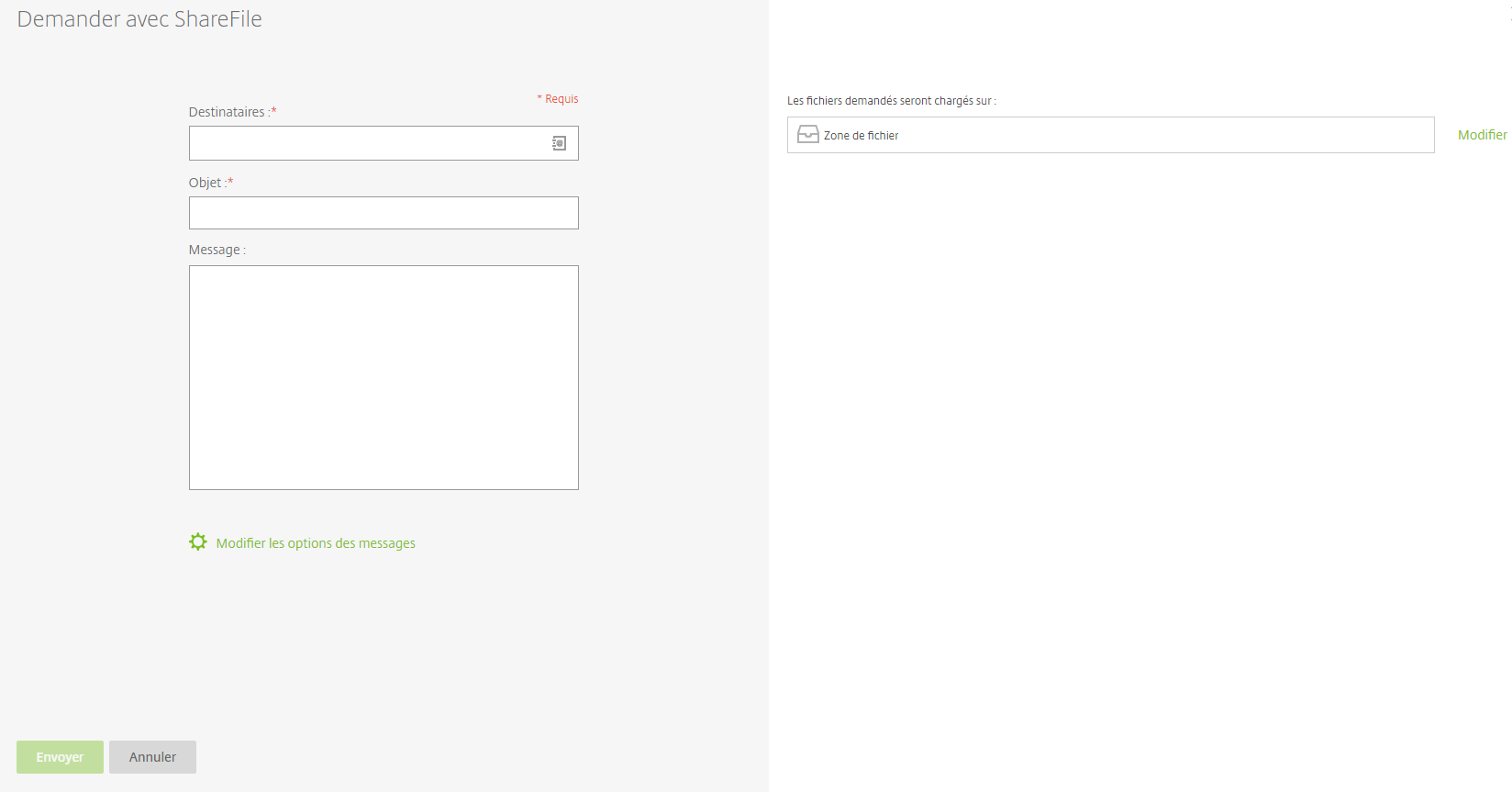Click the '* Requis' note

pyautogui.click(x=558, y=99)
